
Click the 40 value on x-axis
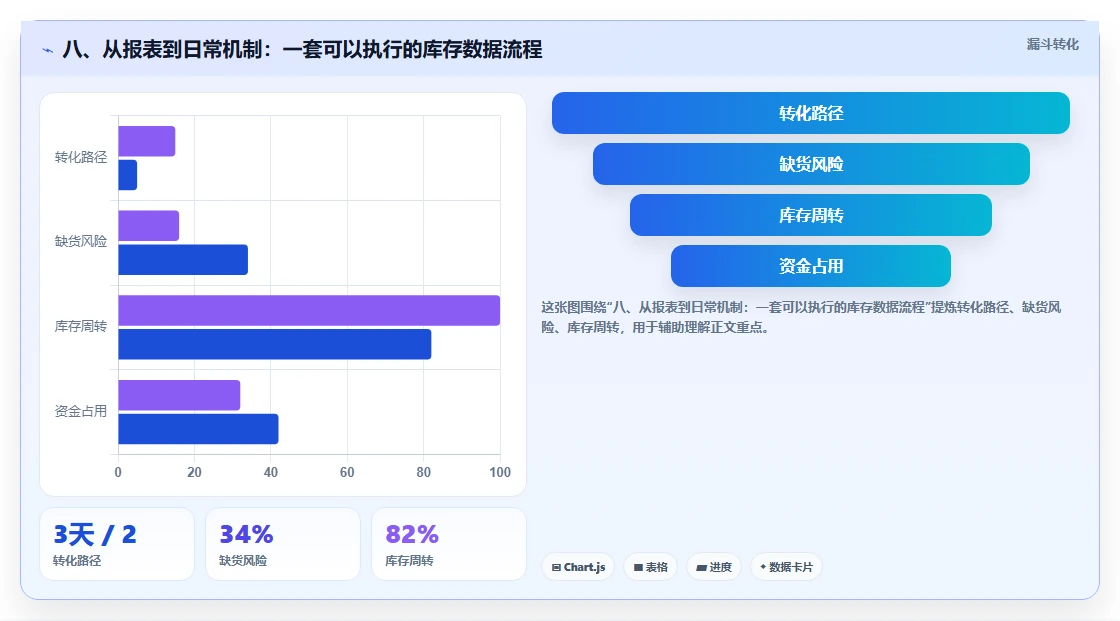click(271, 472)
